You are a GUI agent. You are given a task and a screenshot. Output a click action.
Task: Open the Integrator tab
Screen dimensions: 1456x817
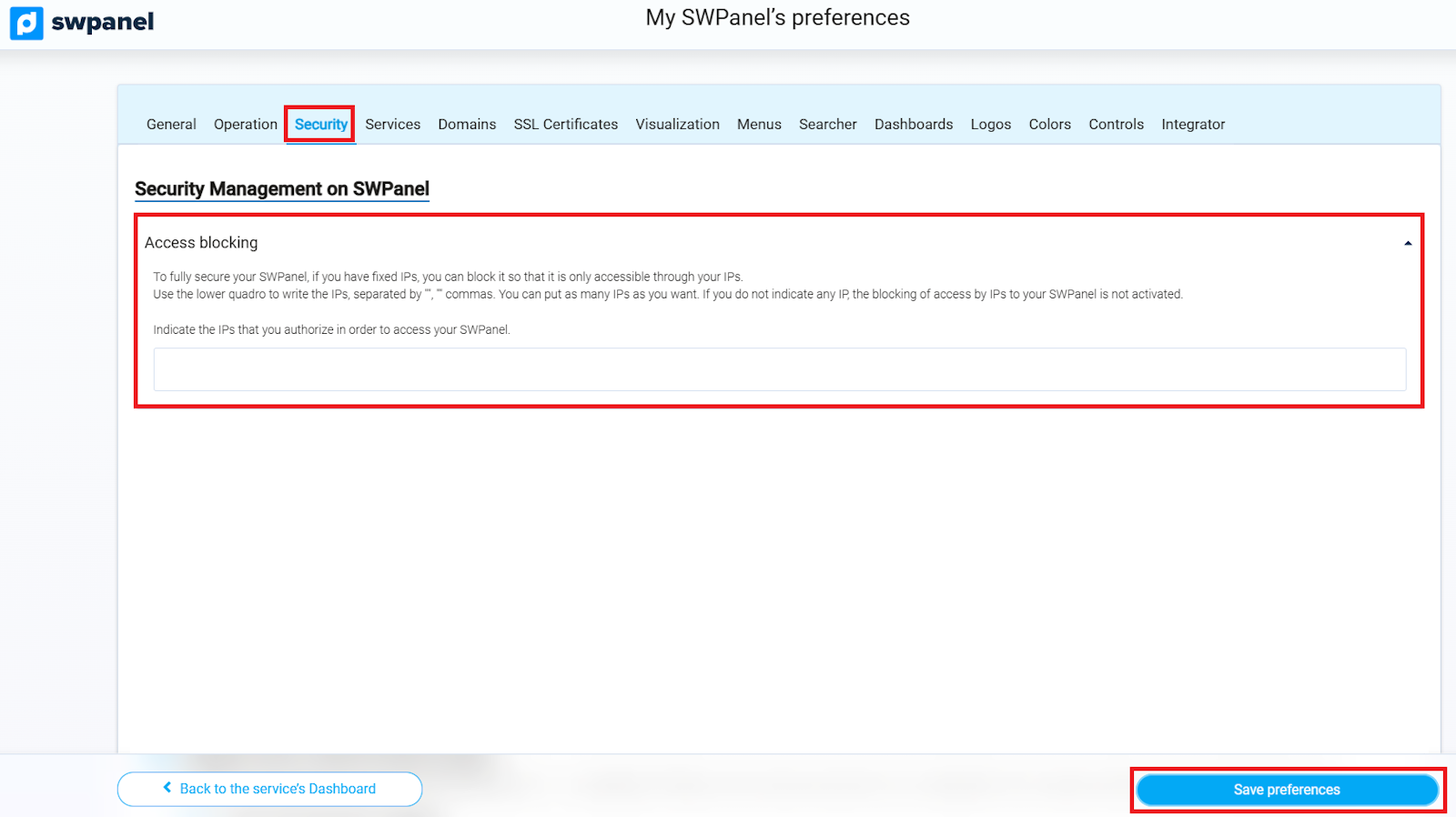coord(1192,125)
